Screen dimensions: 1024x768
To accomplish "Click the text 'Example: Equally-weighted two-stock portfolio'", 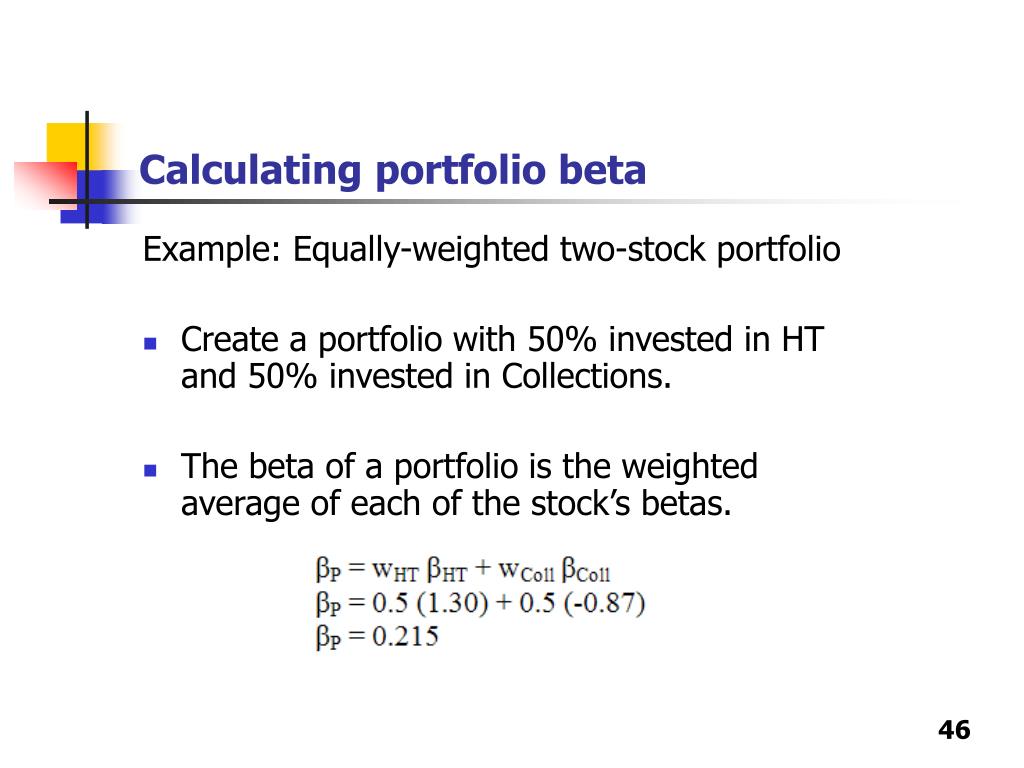I will click(491, 249).
